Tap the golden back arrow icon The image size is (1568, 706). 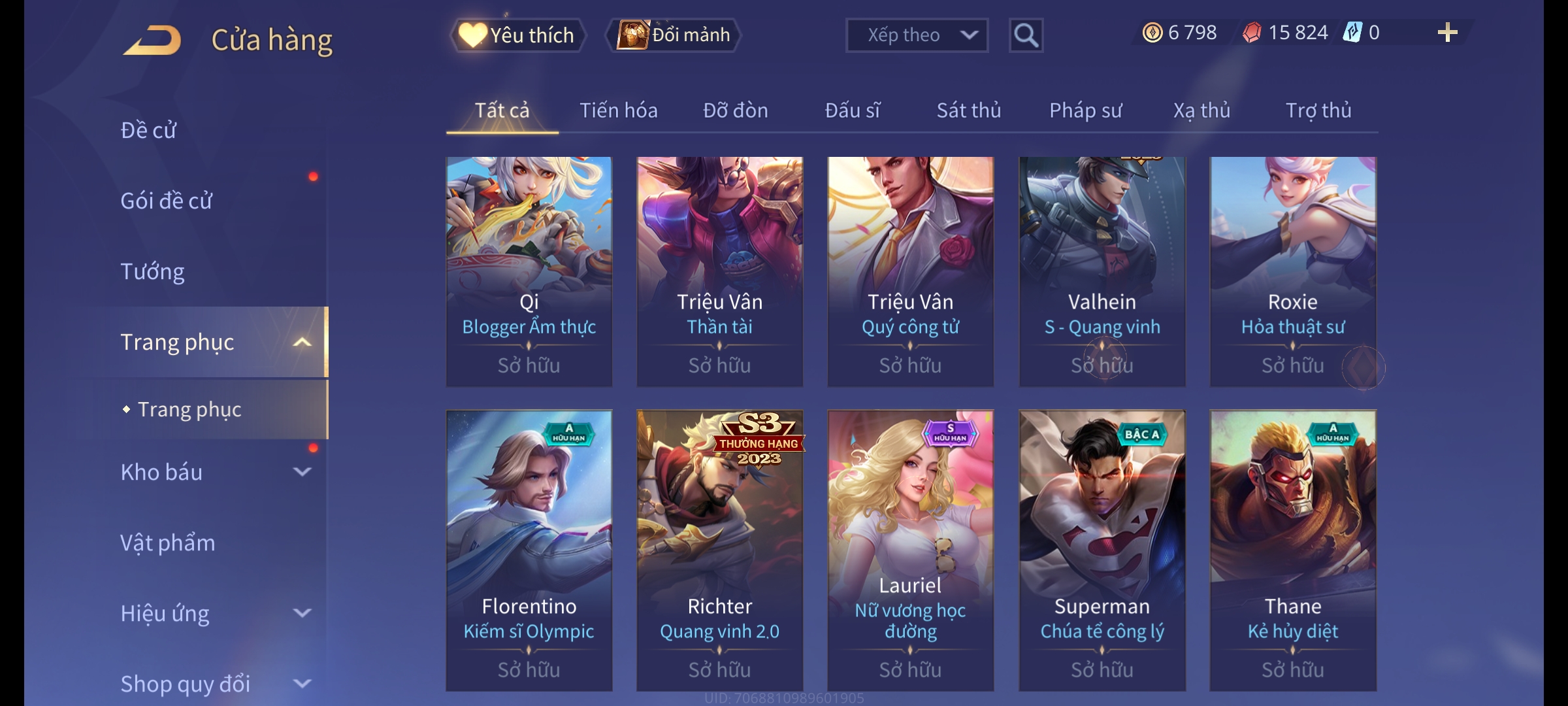[x=152, y=41]
